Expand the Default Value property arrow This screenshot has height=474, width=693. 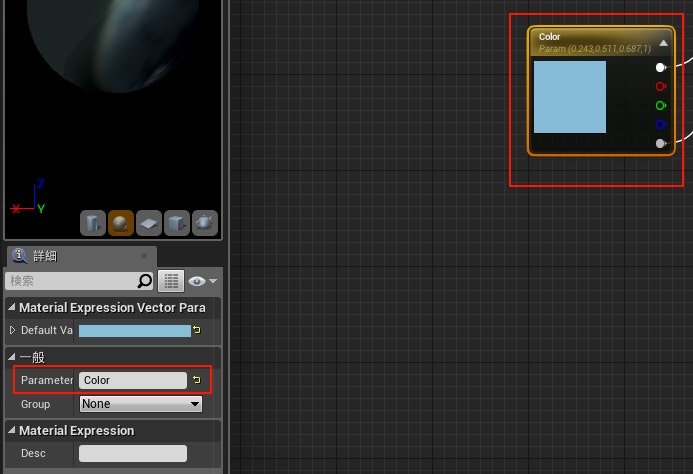(12, 330)
